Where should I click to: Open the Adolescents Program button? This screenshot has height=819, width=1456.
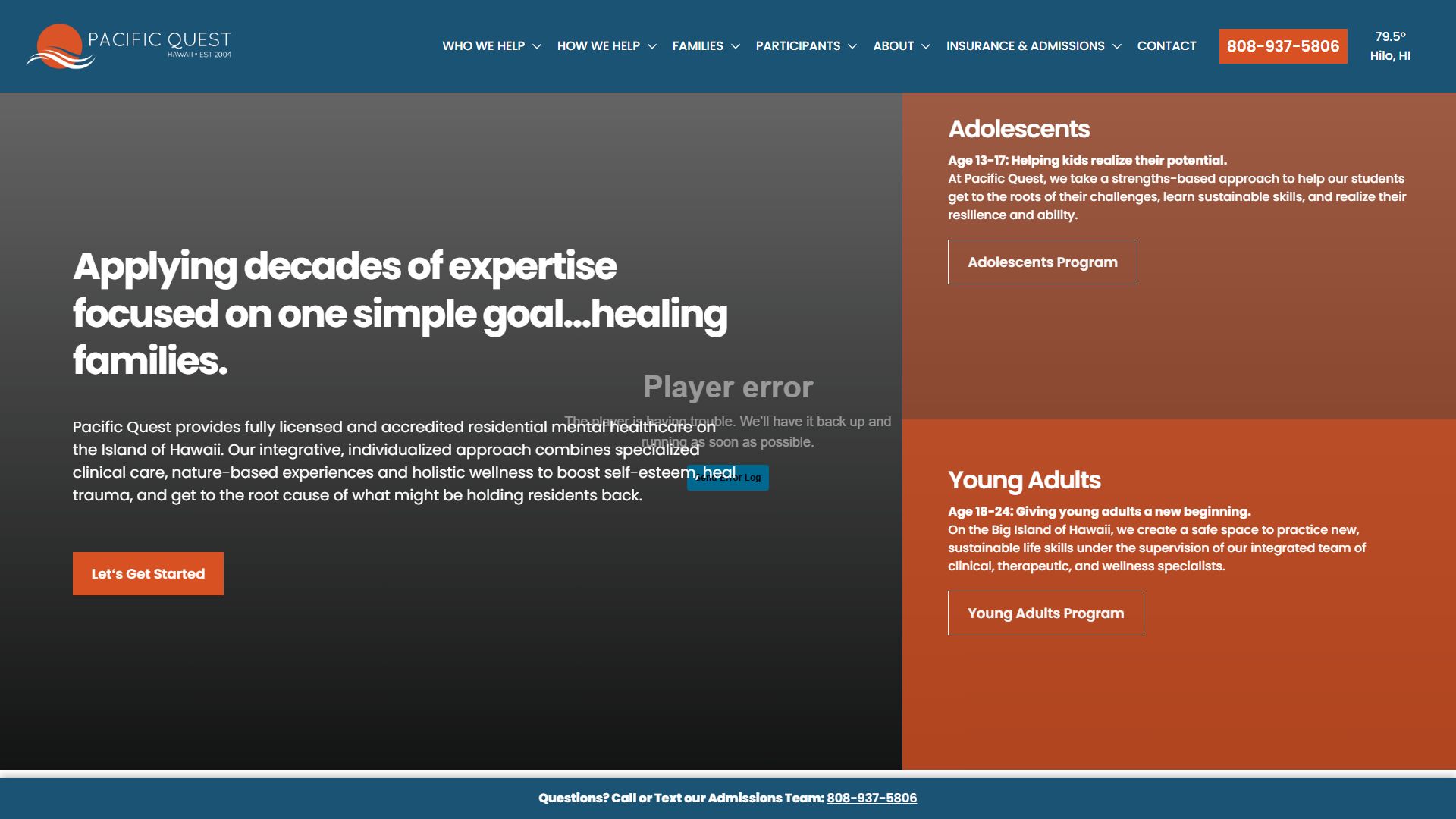tap(1043, 262)
